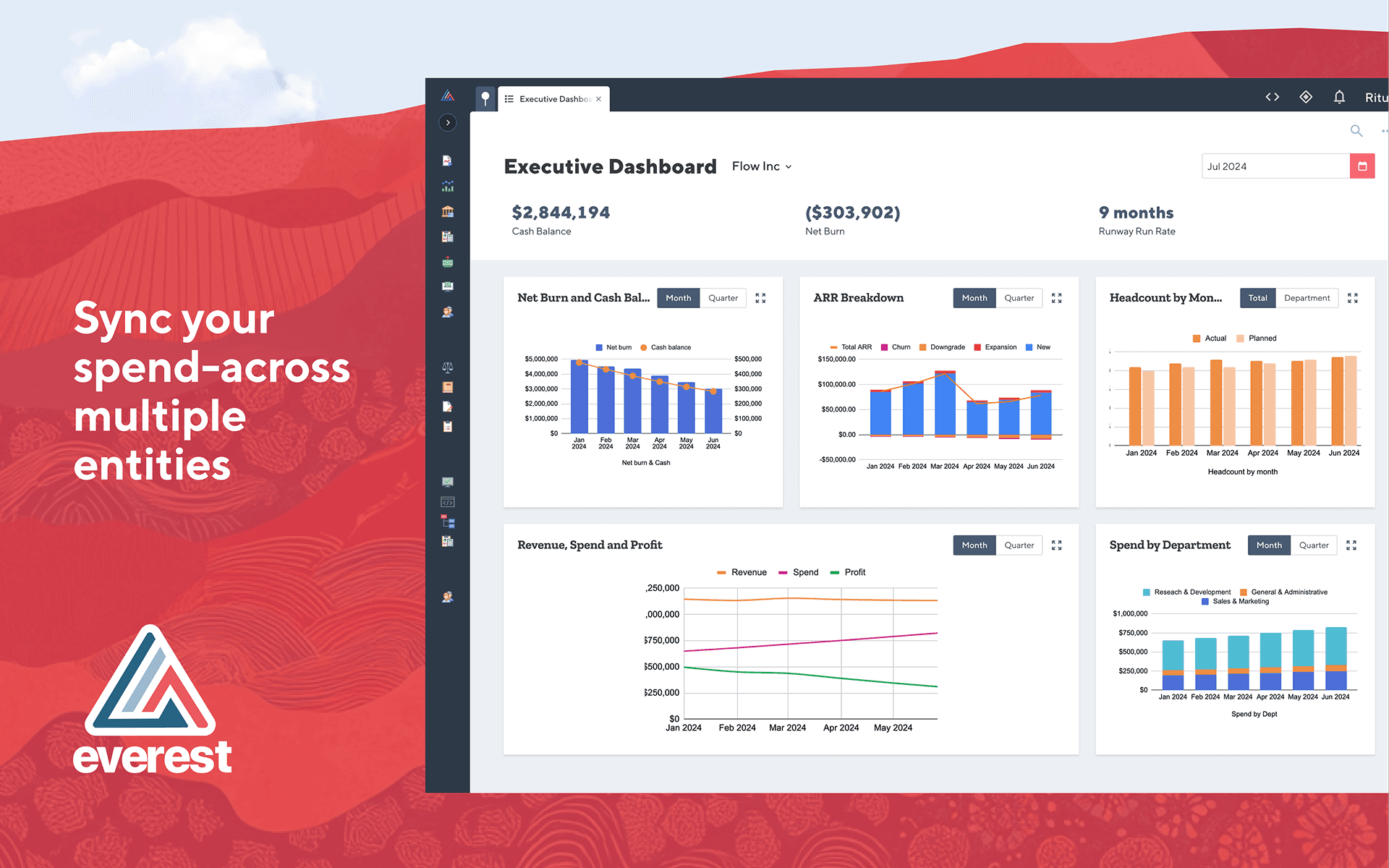
Task: Open the calendar date picker button
Action: [x=1362, y=166]
